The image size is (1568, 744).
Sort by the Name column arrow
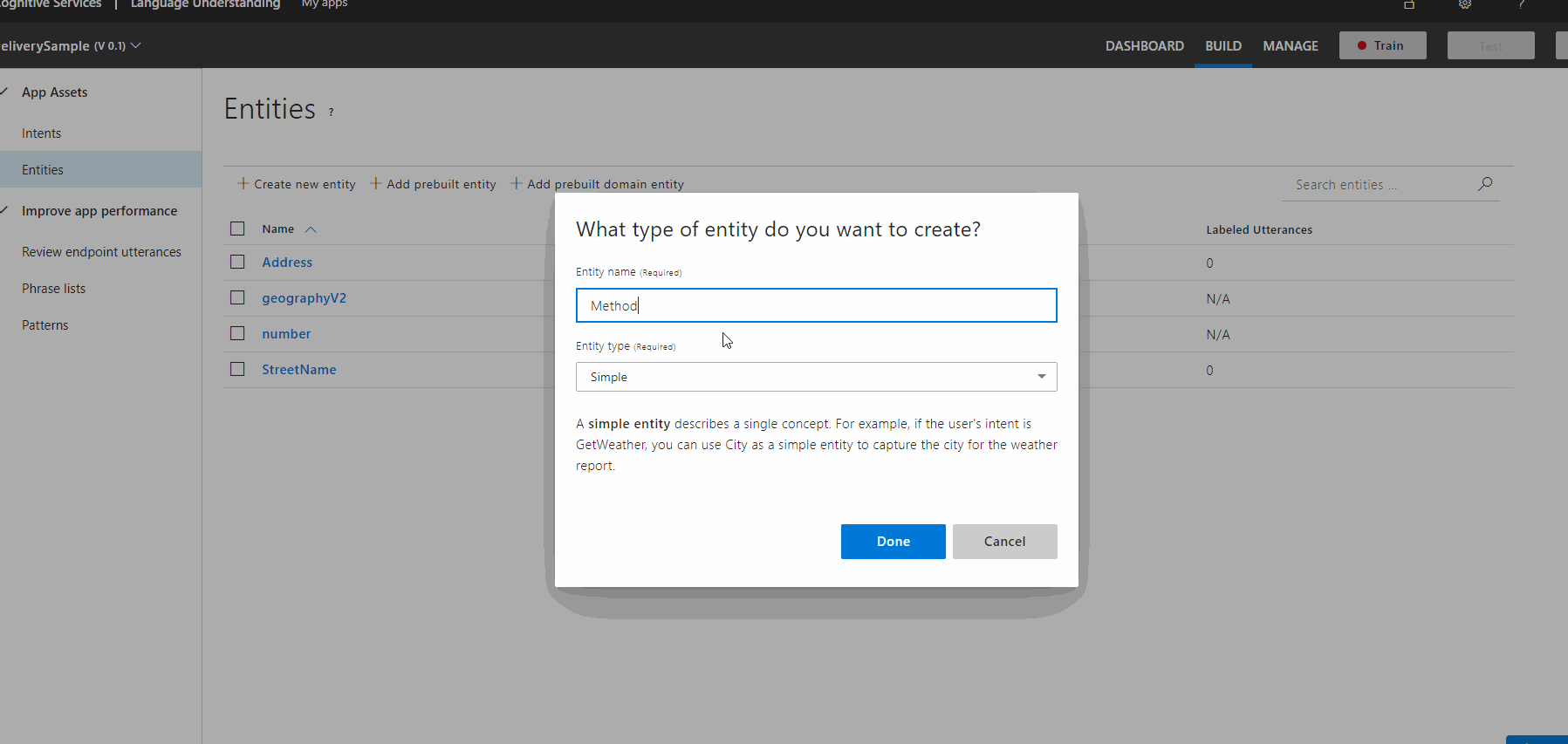tap(311, 229)
